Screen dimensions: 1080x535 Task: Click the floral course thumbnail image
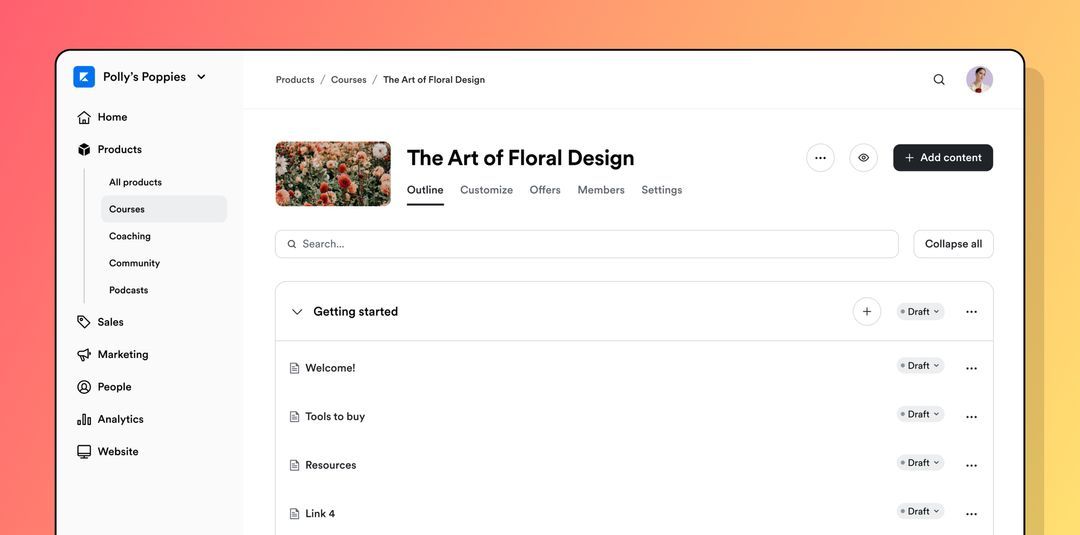tap(333, 174)
